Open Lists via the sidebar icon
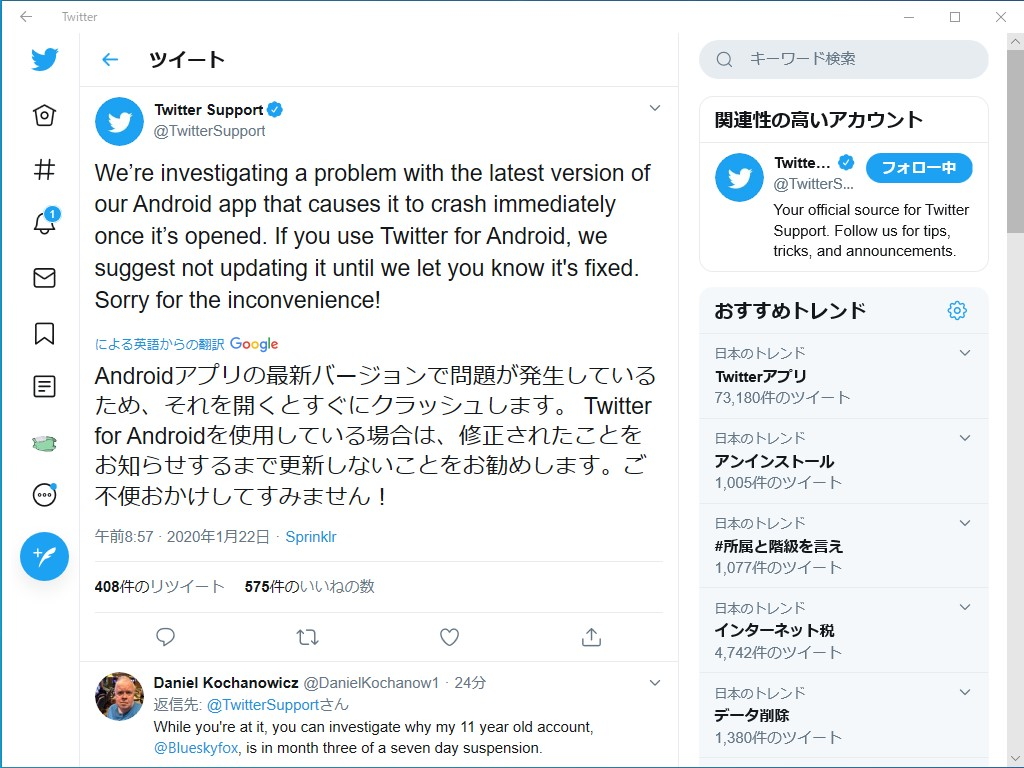1024x768 pixels. point(44,385)
